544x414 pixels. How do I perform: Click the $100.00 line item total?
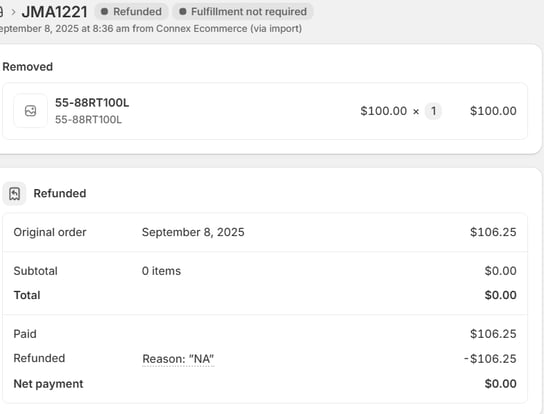pos(493,111)
